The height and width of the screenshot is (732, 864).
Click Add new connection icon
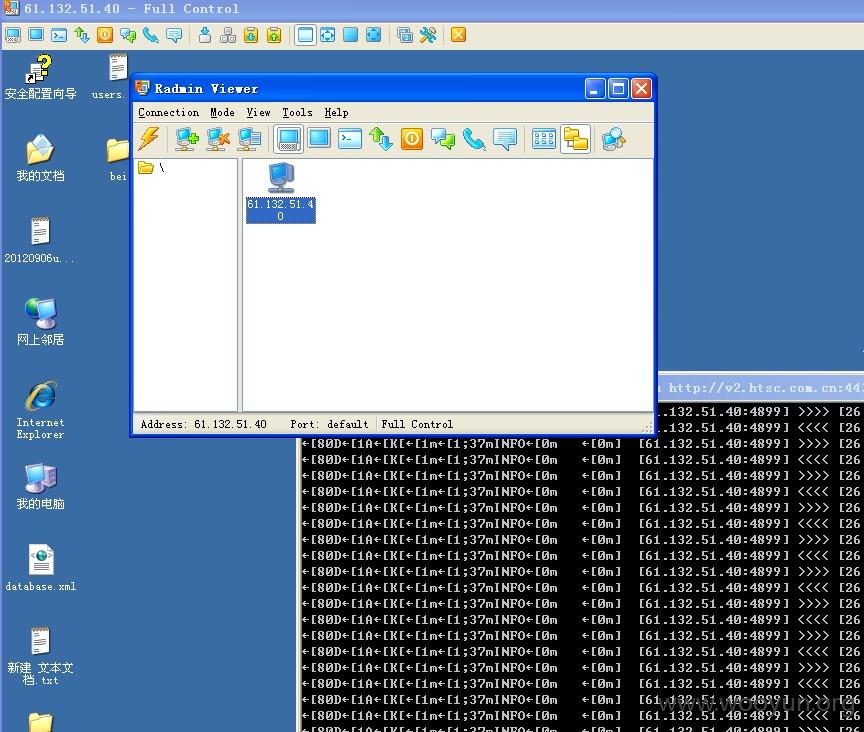point(187,139)
